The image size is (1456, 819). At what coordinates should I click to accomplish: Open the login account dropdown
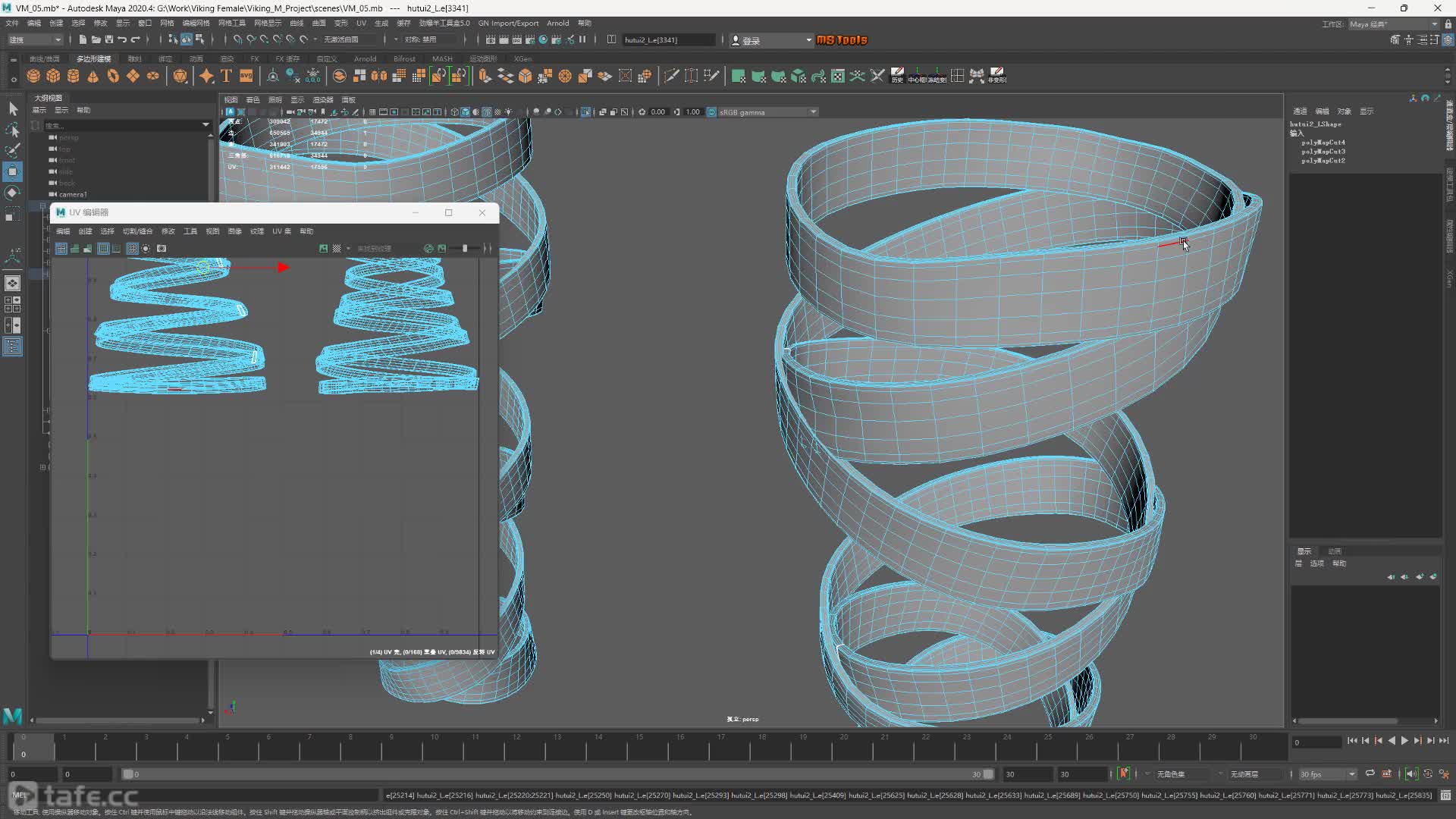[x=771, y=40]
